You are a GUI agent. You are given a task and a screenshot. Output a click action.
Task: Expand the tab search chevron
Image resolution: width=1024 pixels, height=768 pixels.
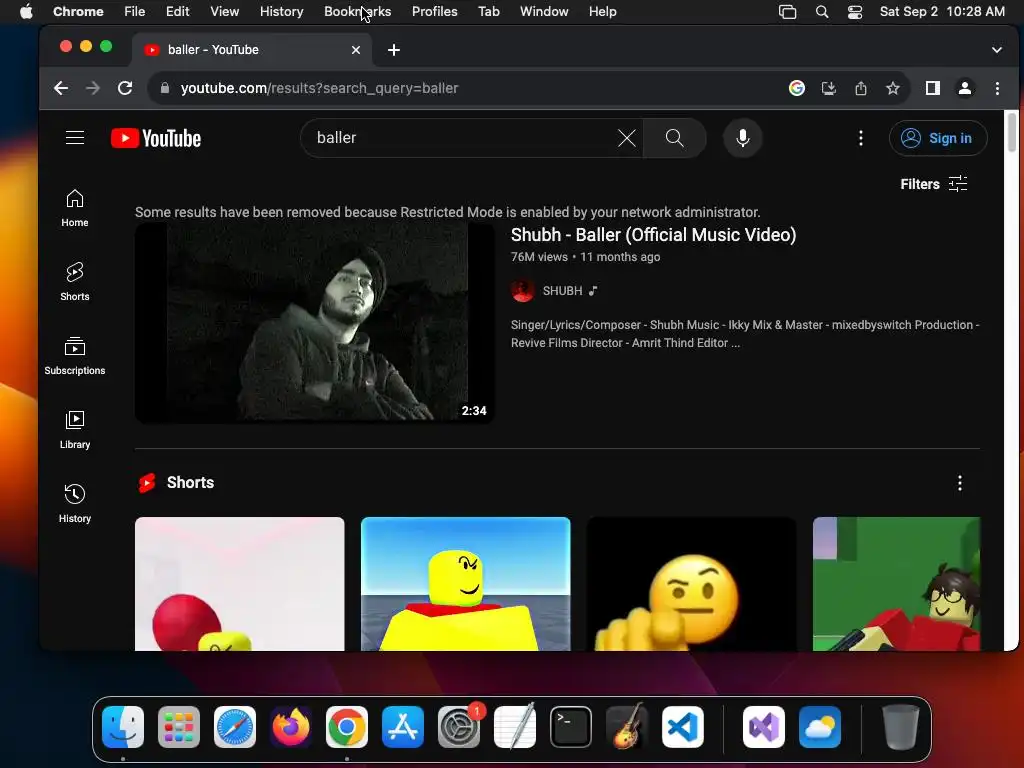coord(997,50)
